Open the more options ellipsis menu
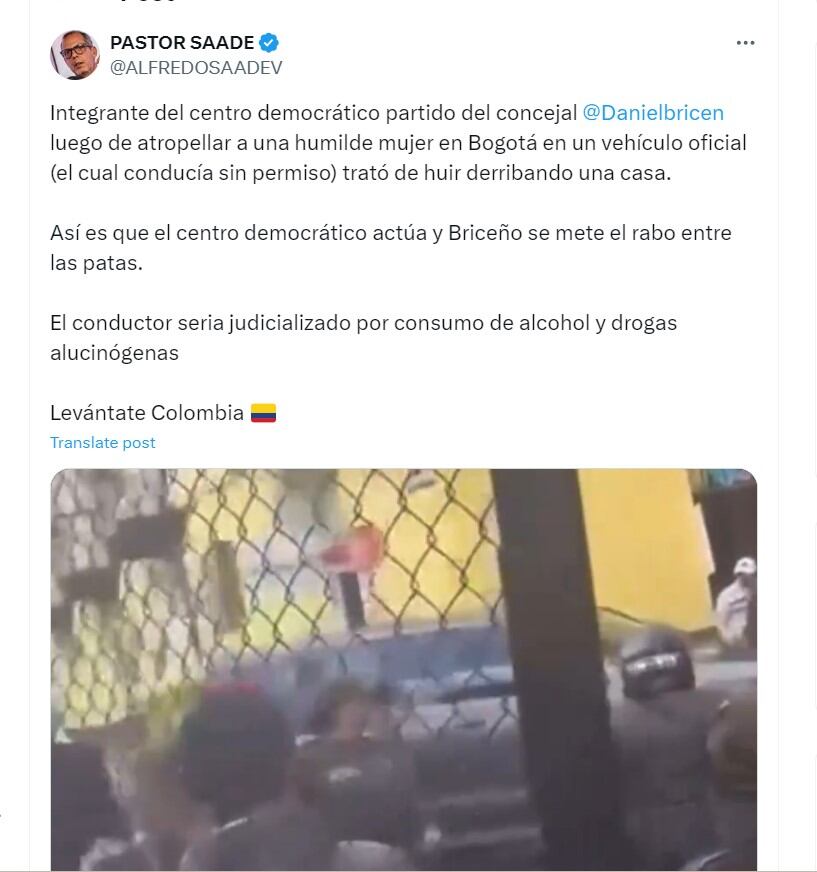 coord(745,43)
